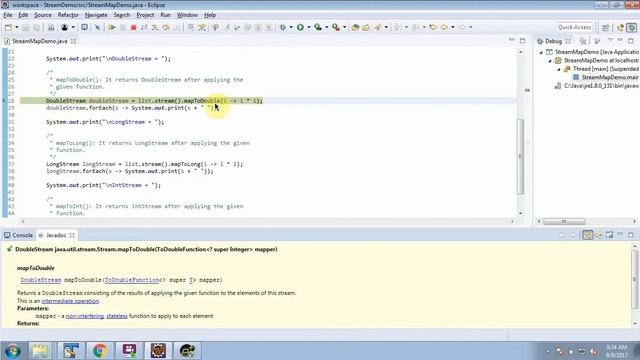Open the Help menu
This screenshot has height=360, width=640.
point(210,15)
